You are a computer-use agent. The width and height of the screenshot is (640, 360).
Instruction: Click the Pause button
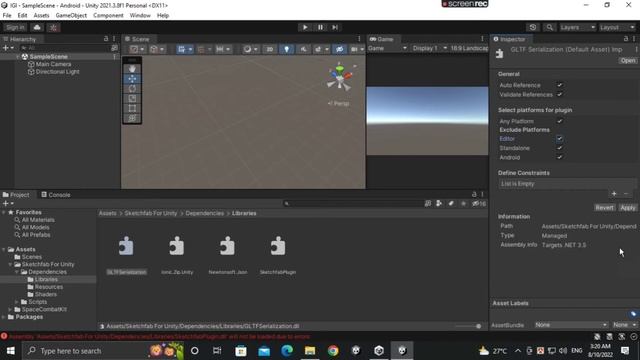pos(320,27)
